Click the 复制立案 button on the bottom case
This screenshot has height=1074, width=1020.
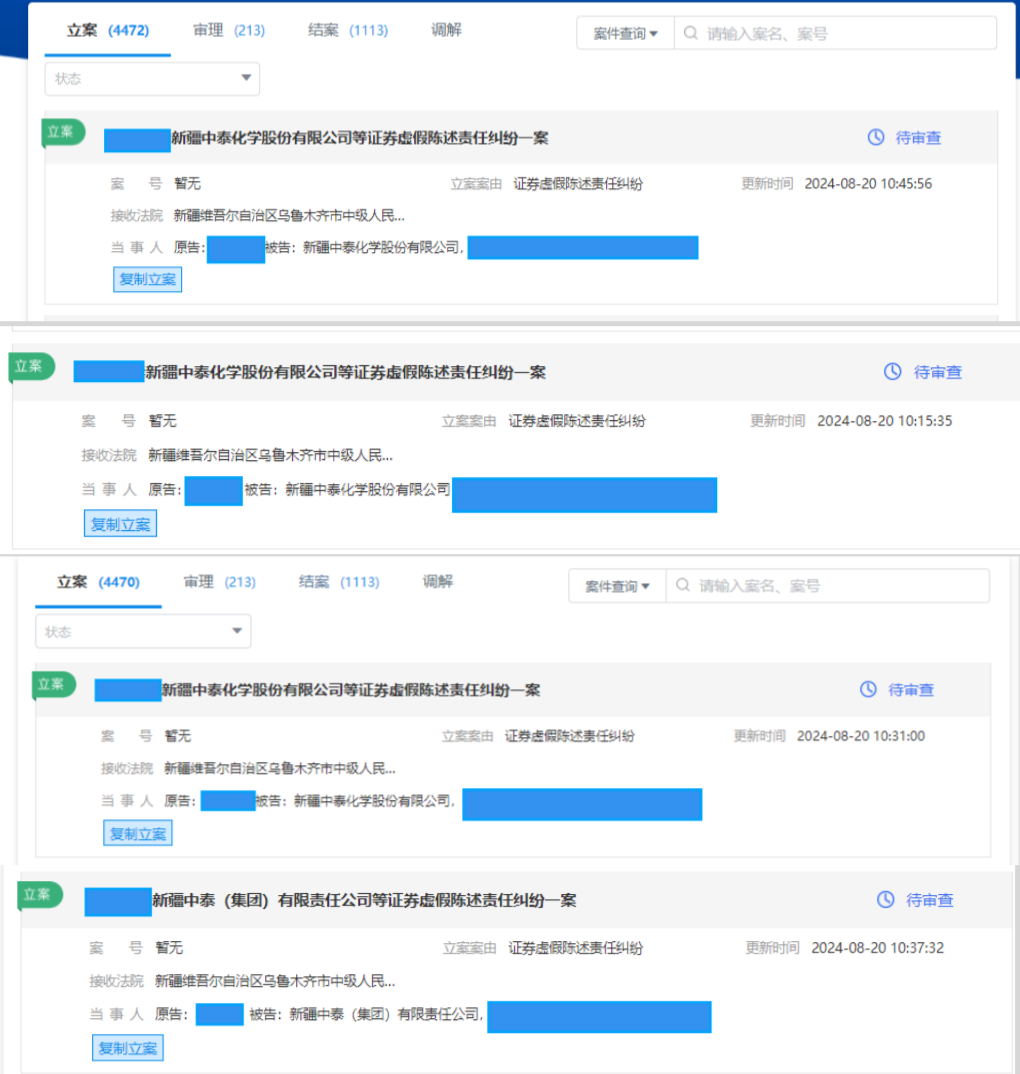click(127, 1049)
